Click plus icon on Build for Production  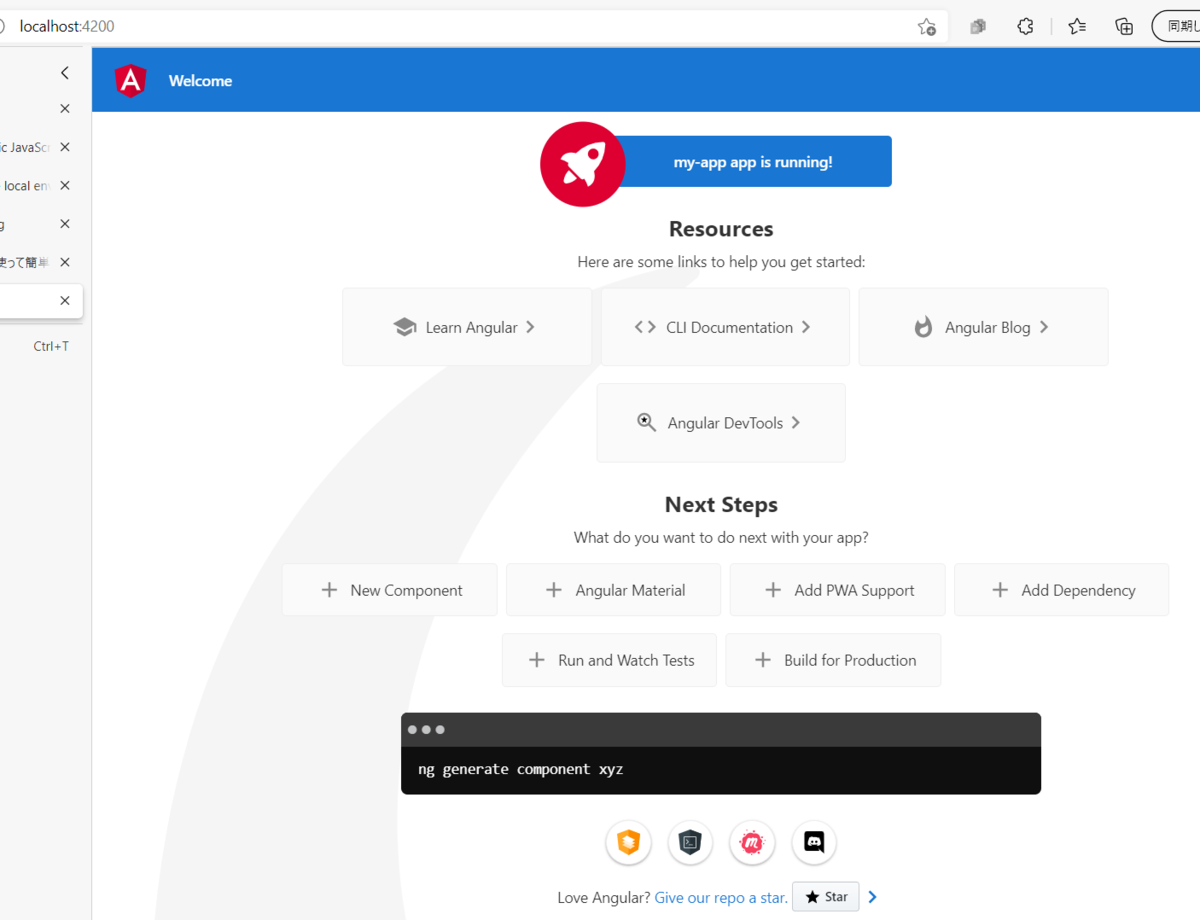[x=763, y=660]
